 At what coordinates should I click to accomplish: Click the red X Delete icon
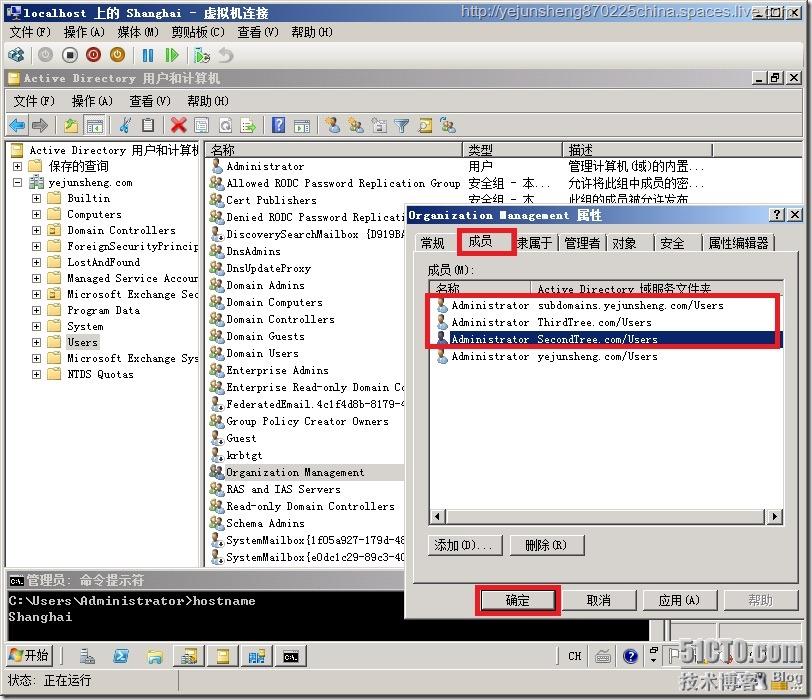pyautogui.click(x=178, y=125)
